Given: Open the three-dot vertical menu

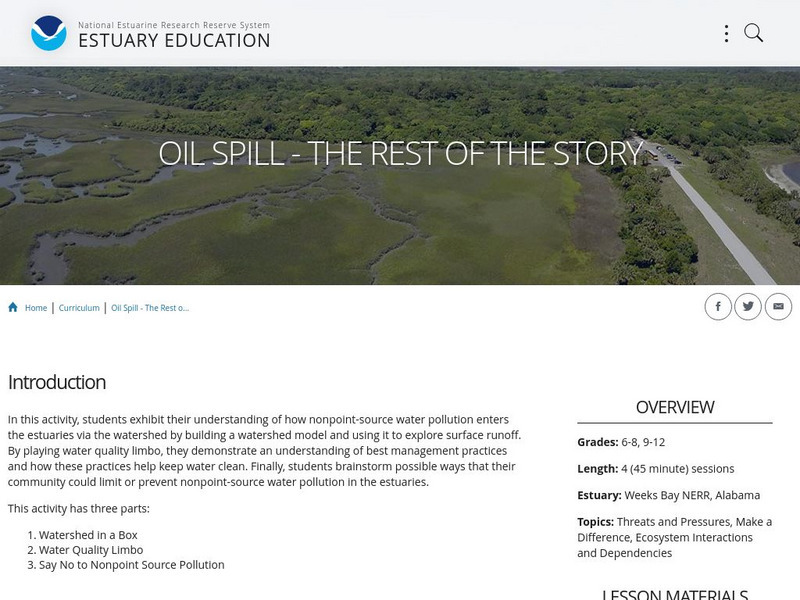Looking at the screenshot, I should coord(726,33).
